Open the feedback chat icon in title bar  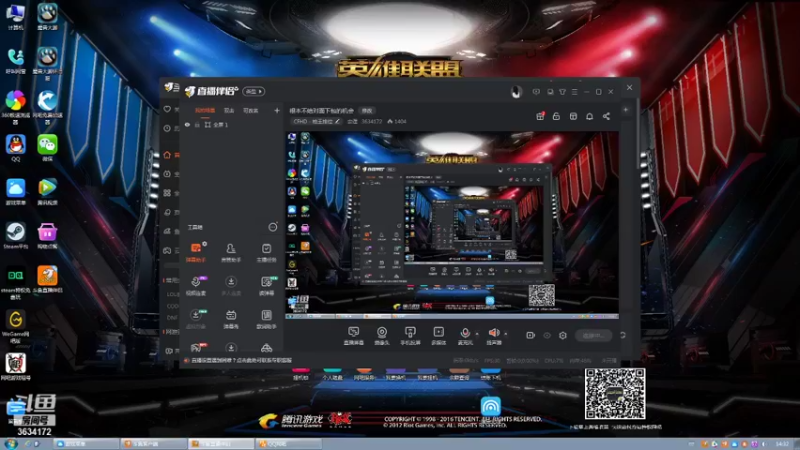point(536,92)
